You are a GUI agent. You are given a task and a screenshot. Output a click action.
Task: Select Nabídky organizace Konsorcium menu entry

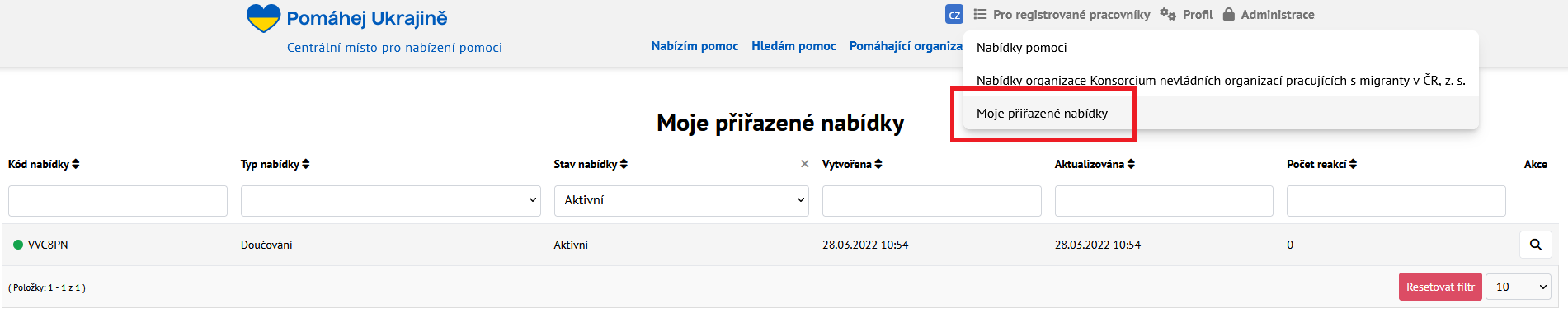click(1221, 81)
